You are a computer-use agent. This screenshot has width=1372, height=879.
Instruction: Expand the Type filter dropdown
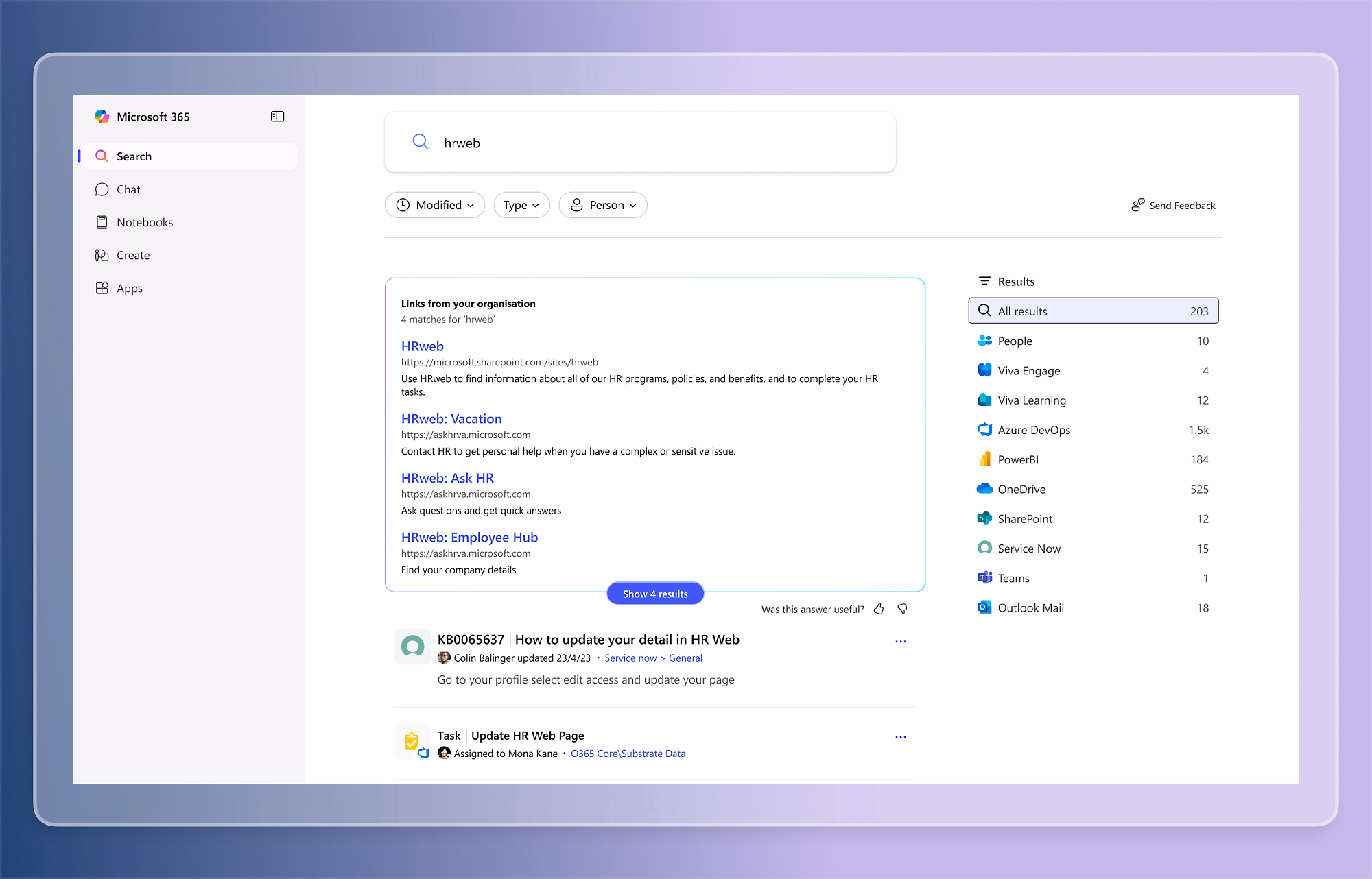521,205
